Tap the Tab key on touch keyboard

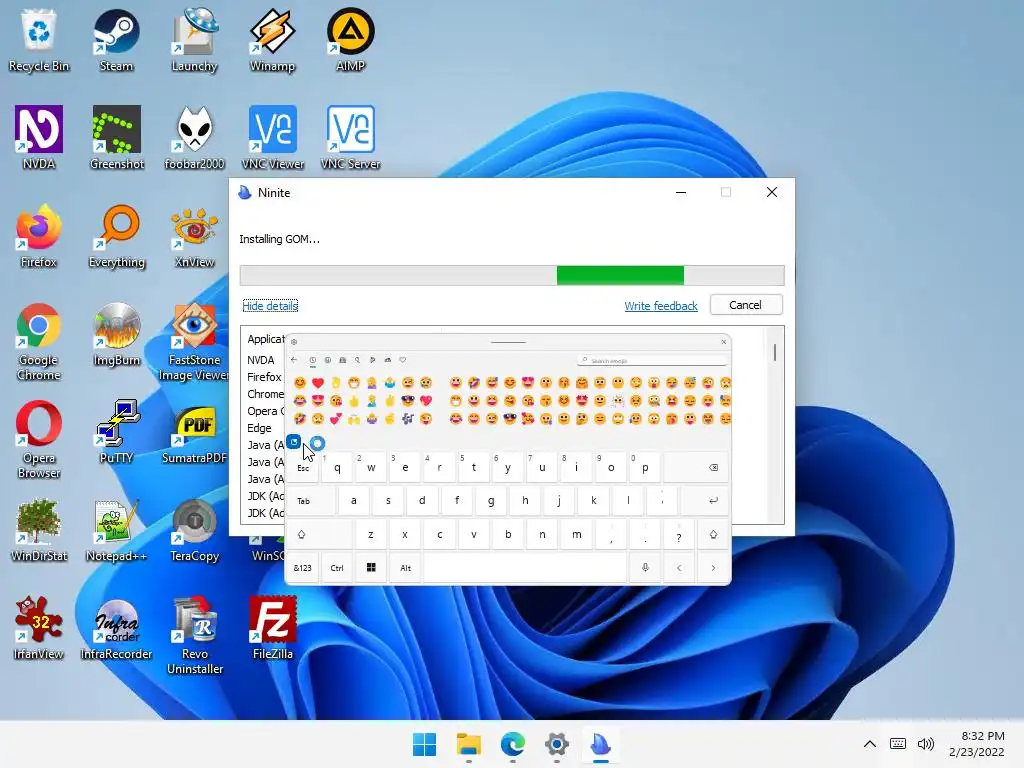click(x=311, y=501)
